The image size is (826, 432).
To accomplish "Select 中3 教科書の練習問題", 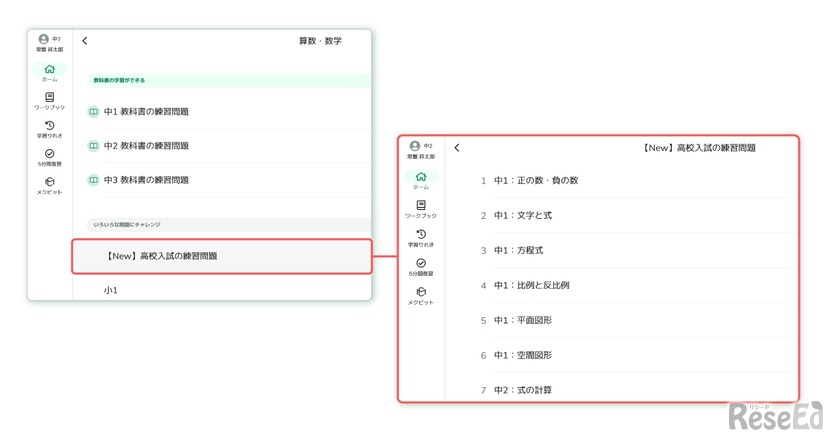I will click(146, 180).
